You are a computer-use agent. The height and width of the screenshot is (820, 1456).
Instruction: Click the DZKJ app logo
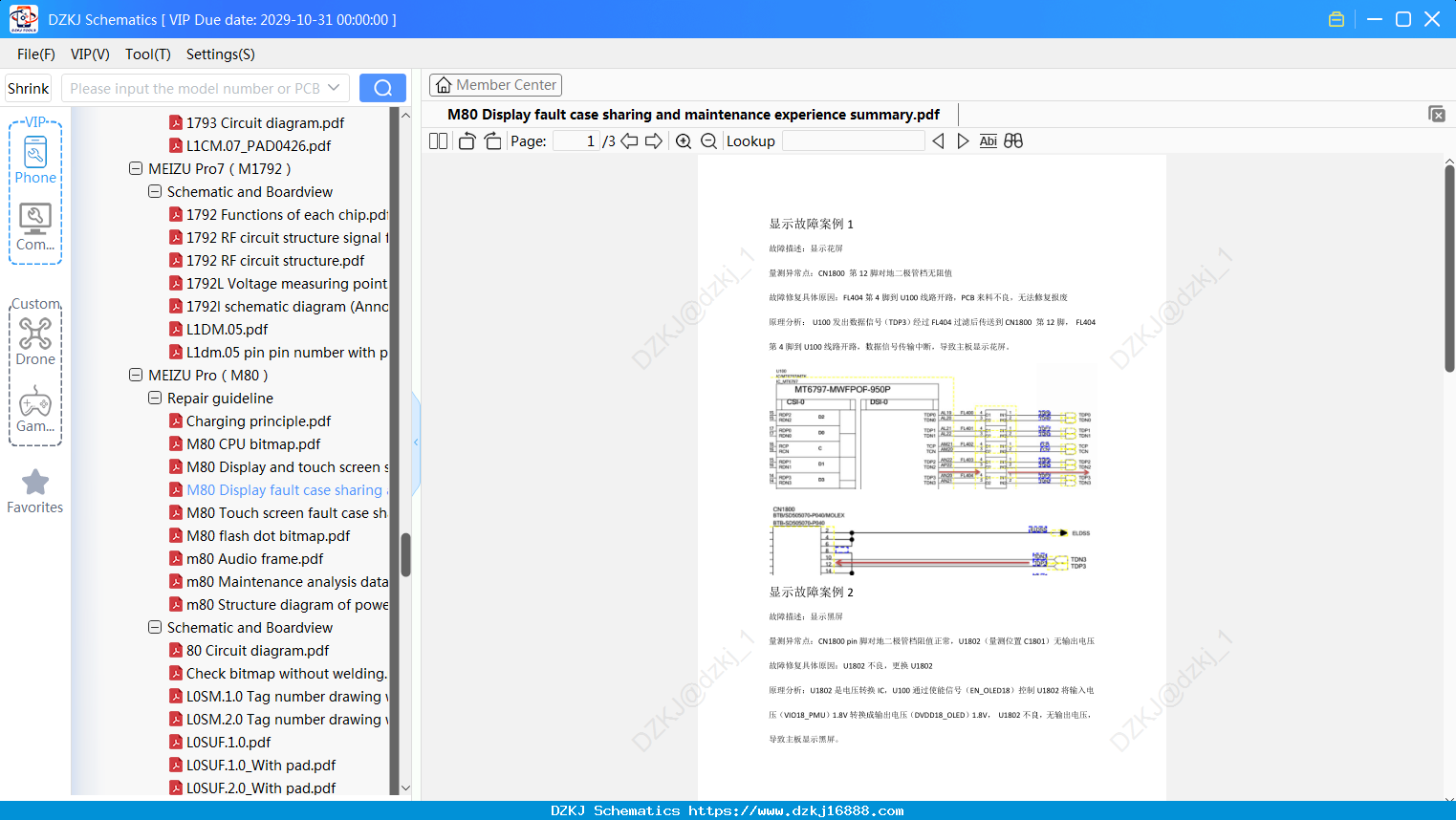[23, 19]
